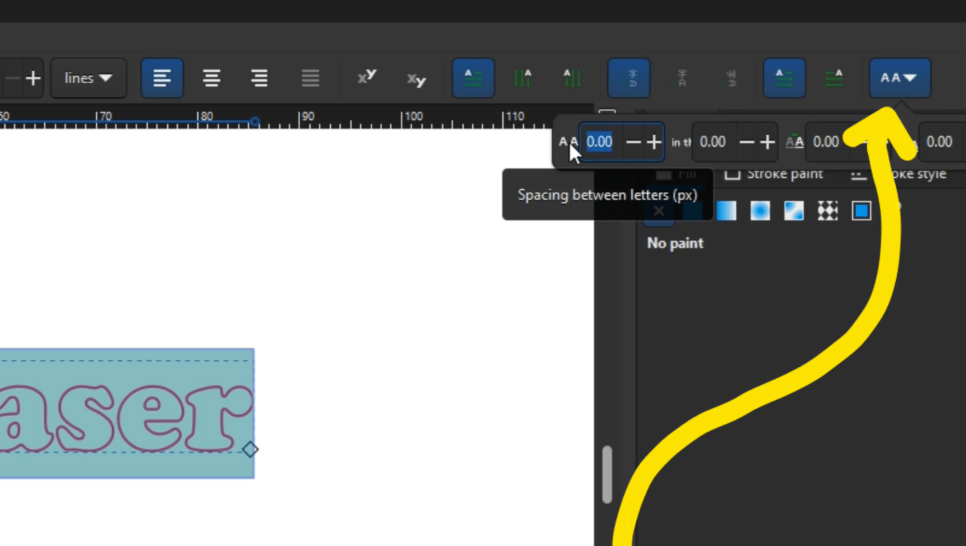Expand the AA text spacing dropdown
966x546 pixels.
[900, 78]
